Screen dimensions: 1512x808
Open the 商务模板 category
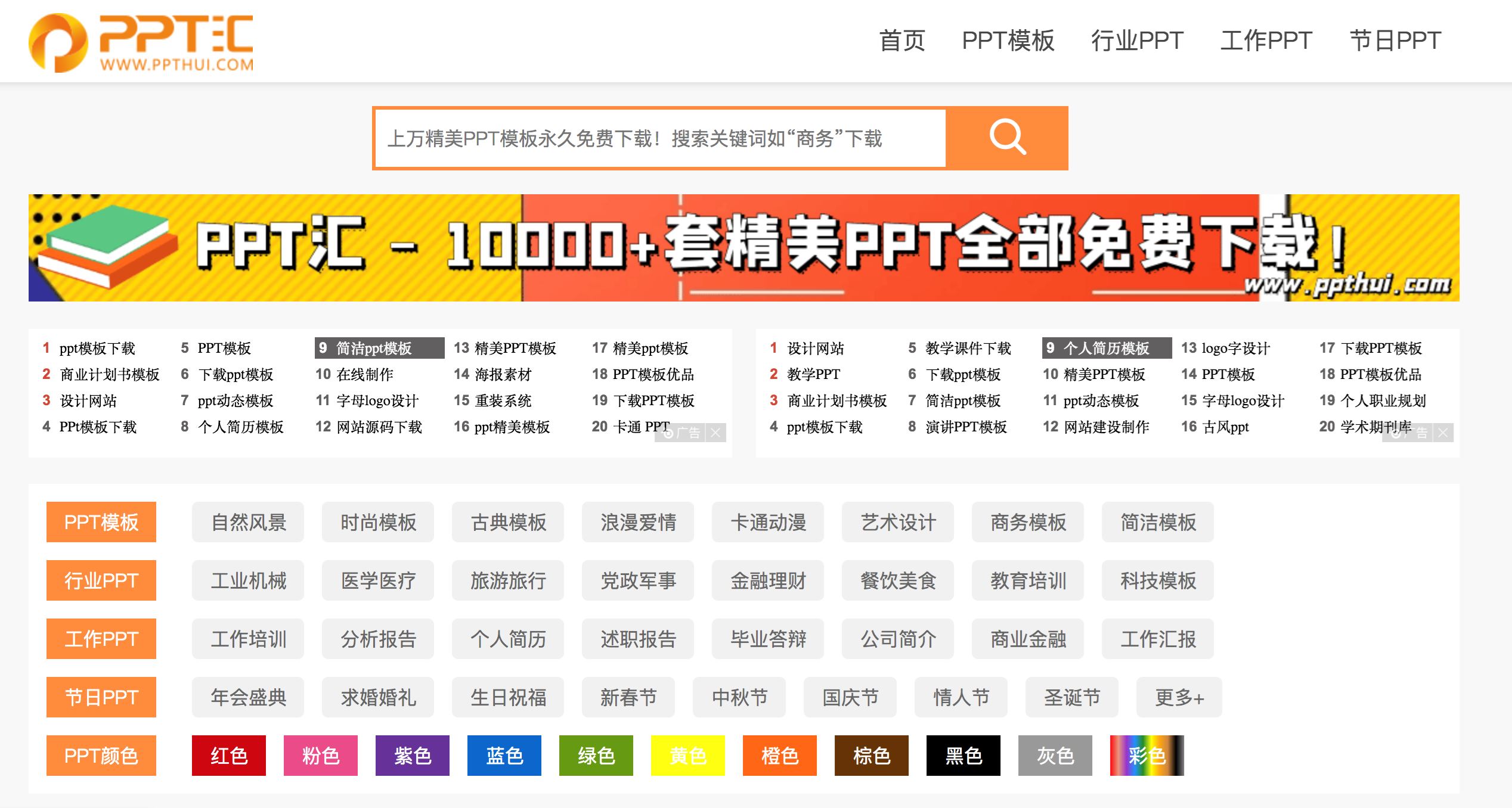[x=1028, y=522]
